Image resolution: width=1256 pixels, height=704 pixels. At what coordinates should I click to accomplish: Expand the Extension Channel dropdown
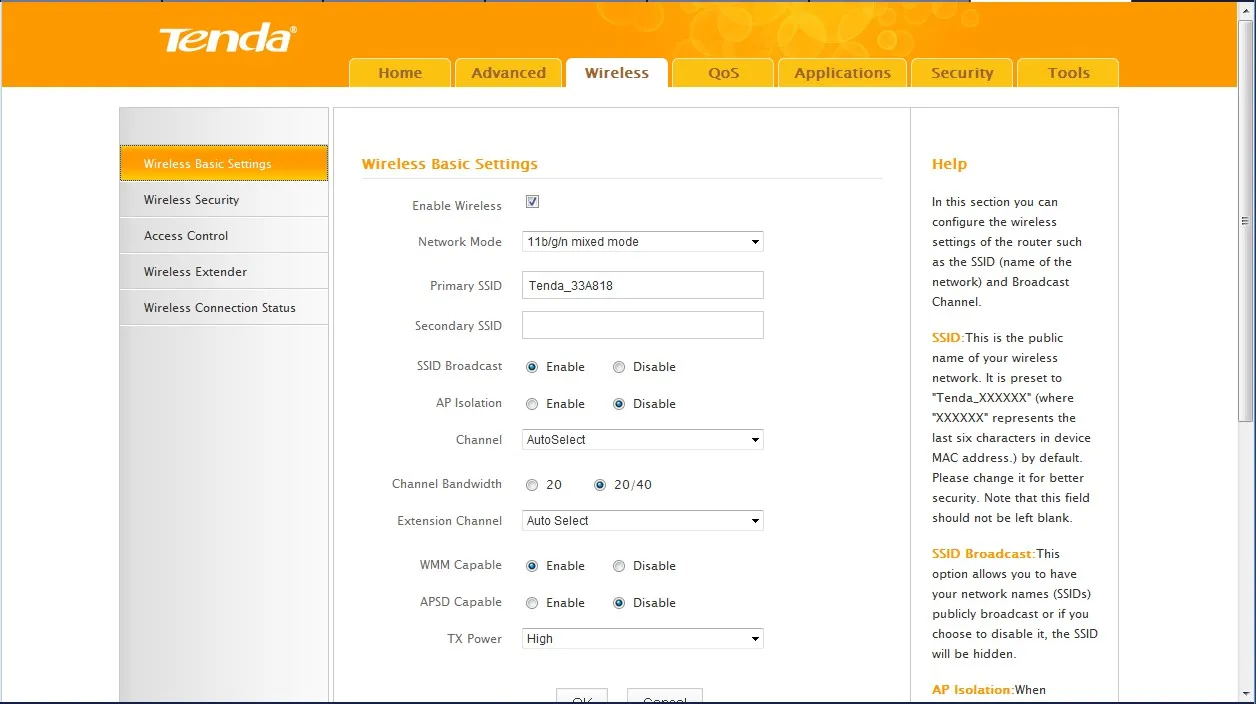643,520
